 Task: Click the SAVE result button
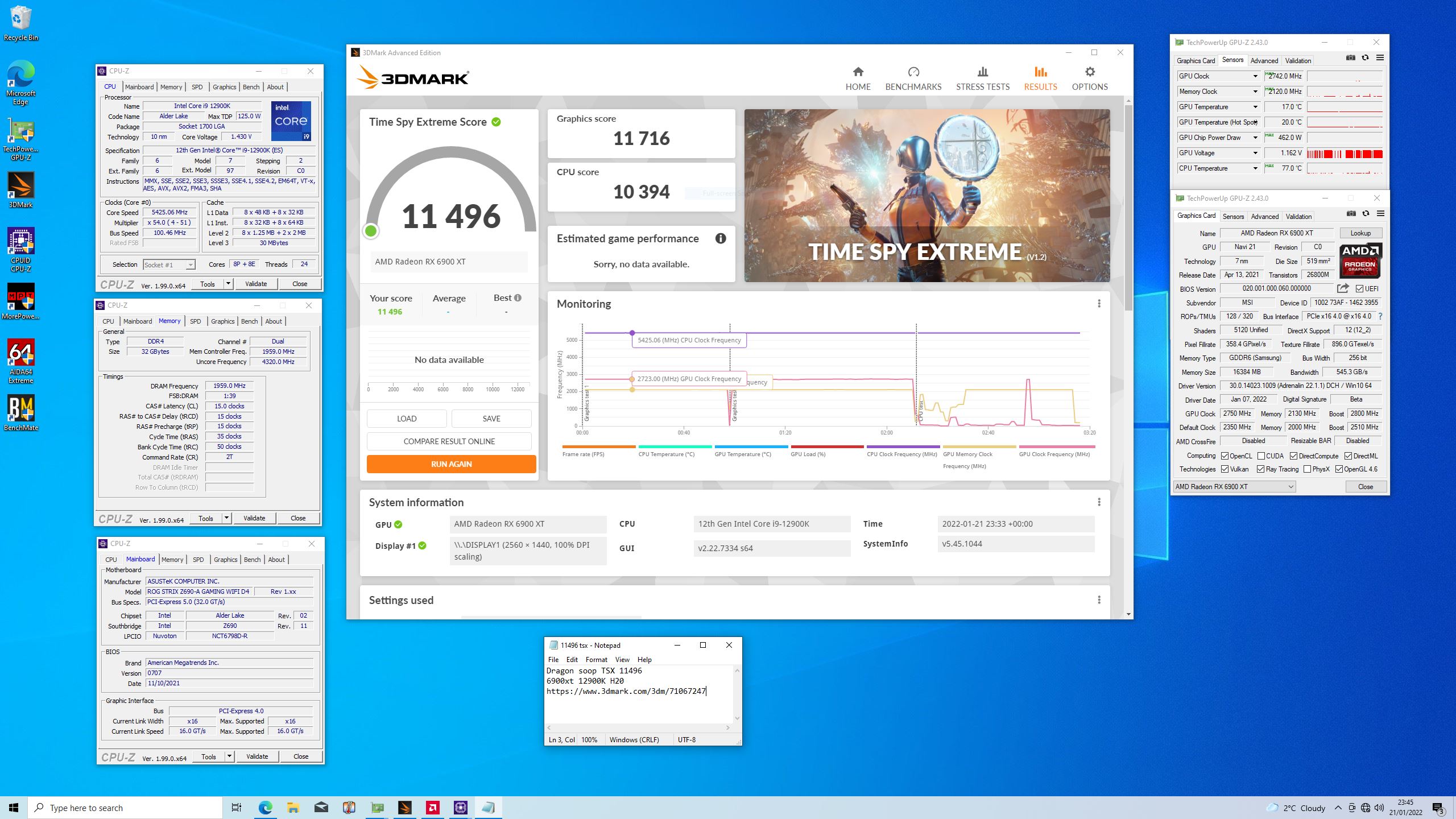[x=491, y=419]
